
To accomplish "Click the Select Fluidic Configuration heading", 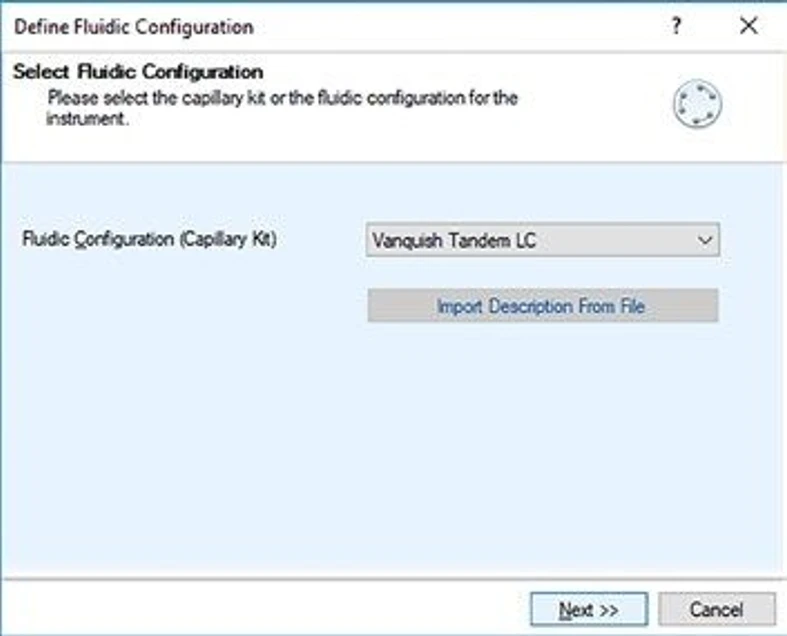I will pyautogui.click(x=138, y=72).
